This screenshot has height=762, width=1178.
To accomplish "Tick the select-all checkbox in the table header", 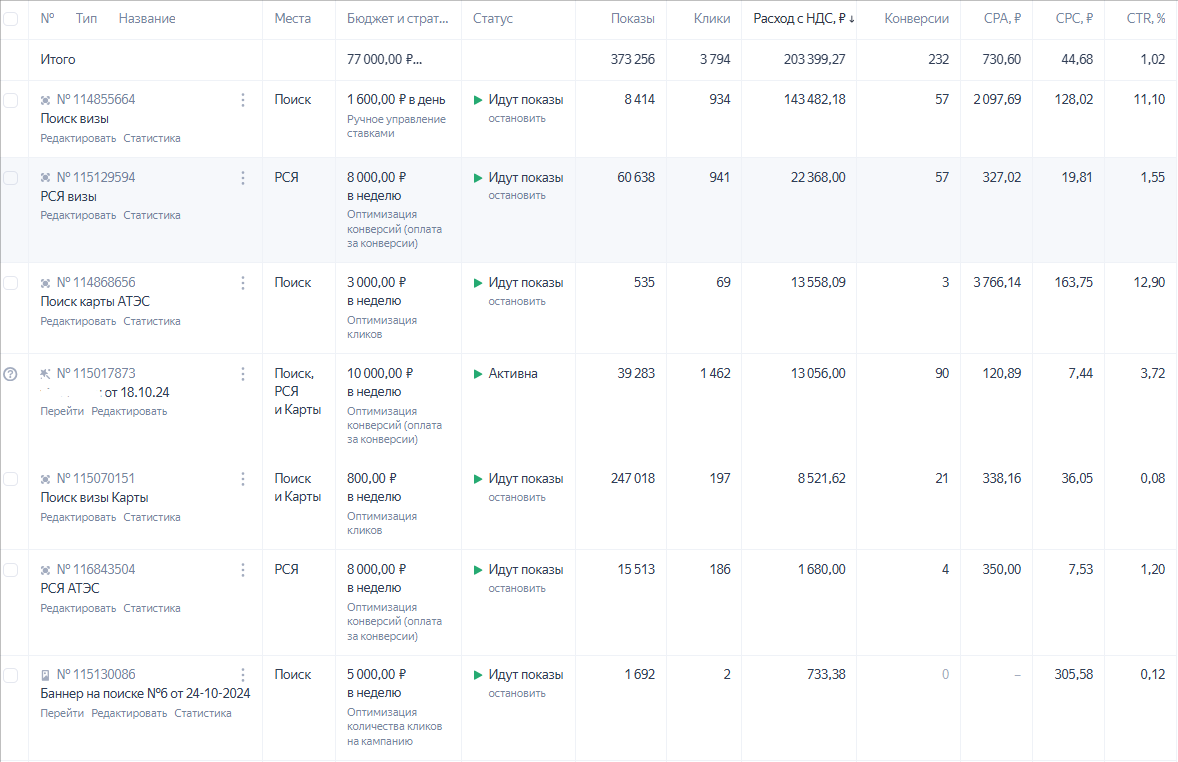I will [x=11, y=19].
